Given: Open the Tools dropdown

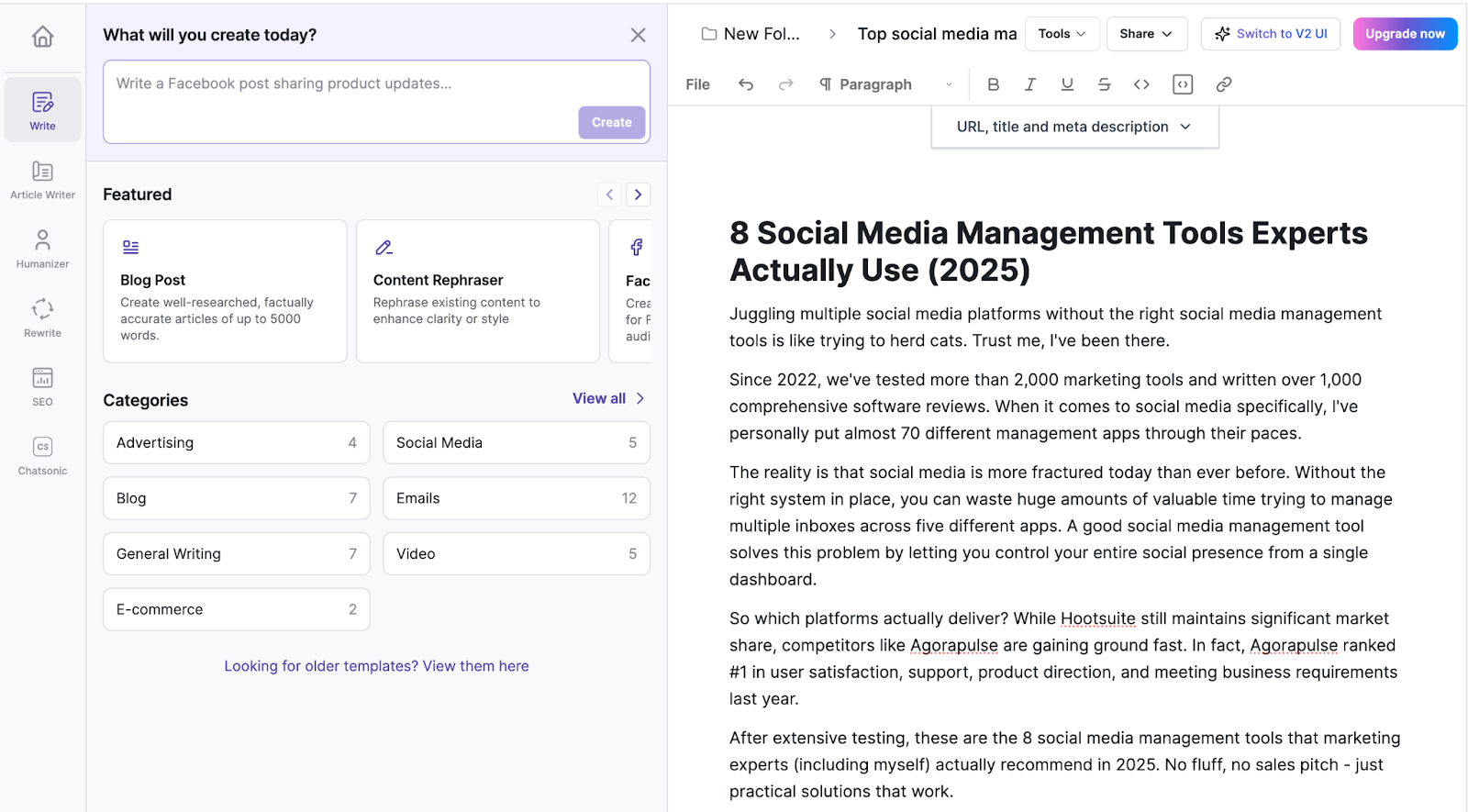Looking at the screenshot, I should tap(1062, 34).
